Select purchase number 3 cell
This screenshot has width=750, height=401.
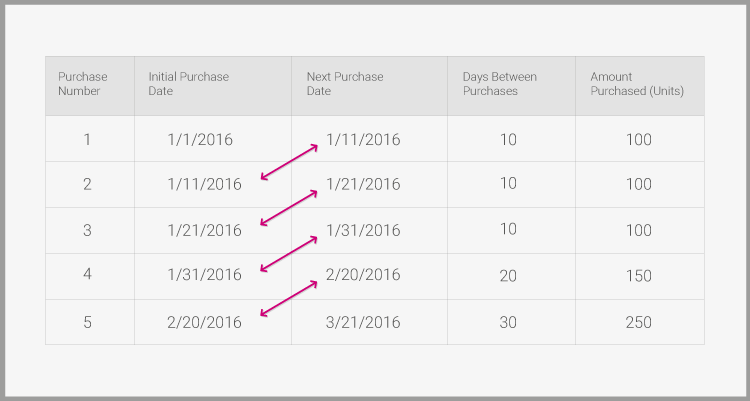[87, 230]
